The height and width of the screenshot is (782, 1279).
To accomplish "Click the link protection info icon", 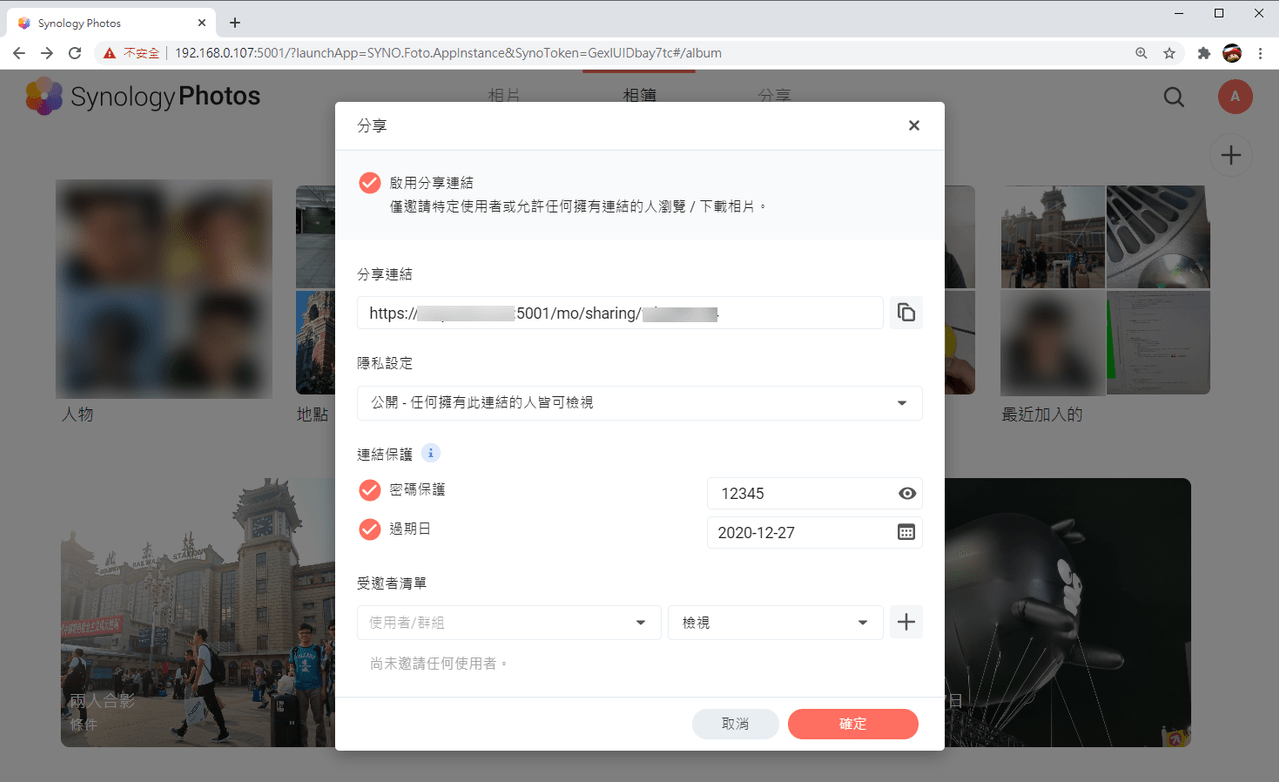I will click(x=431, y=453).
